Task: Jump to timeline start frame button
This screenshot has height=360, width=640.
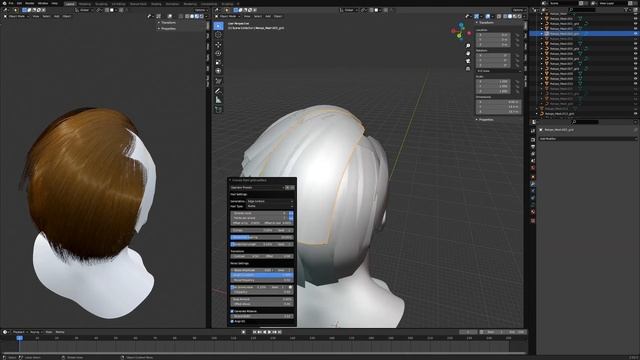Action: tap(255, 332)
